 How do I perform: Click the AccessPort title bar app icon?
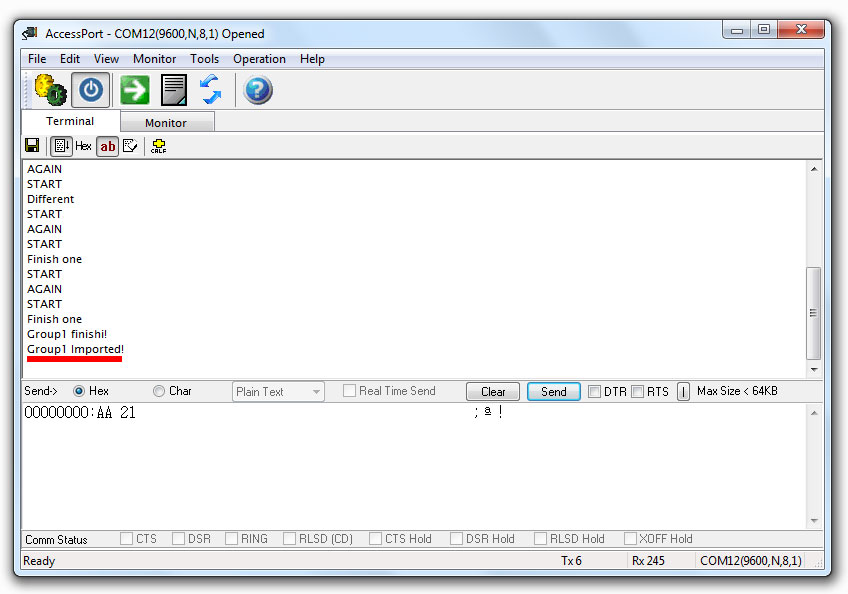[x=30, y=34]
